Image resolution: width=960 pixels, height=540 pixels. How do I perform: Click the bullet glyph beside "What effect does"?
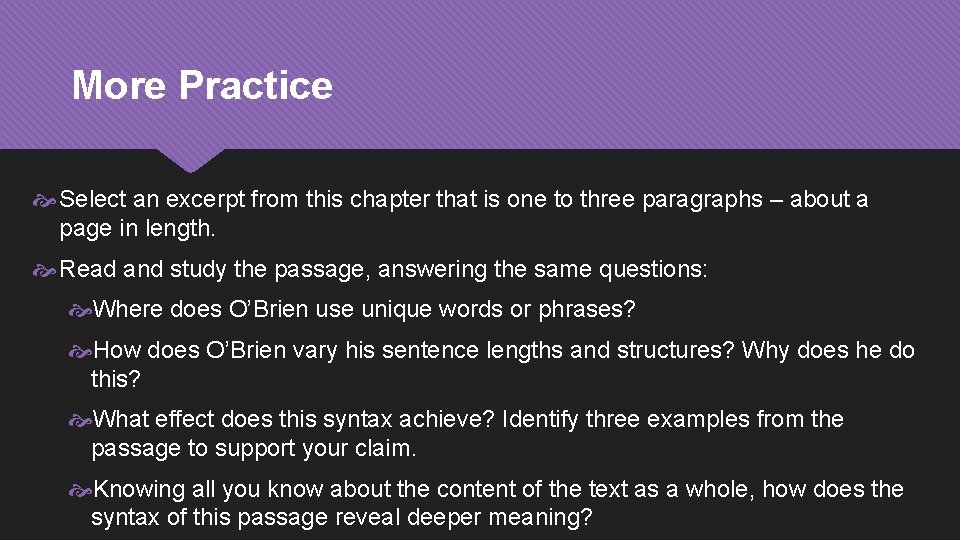point(82,420)
